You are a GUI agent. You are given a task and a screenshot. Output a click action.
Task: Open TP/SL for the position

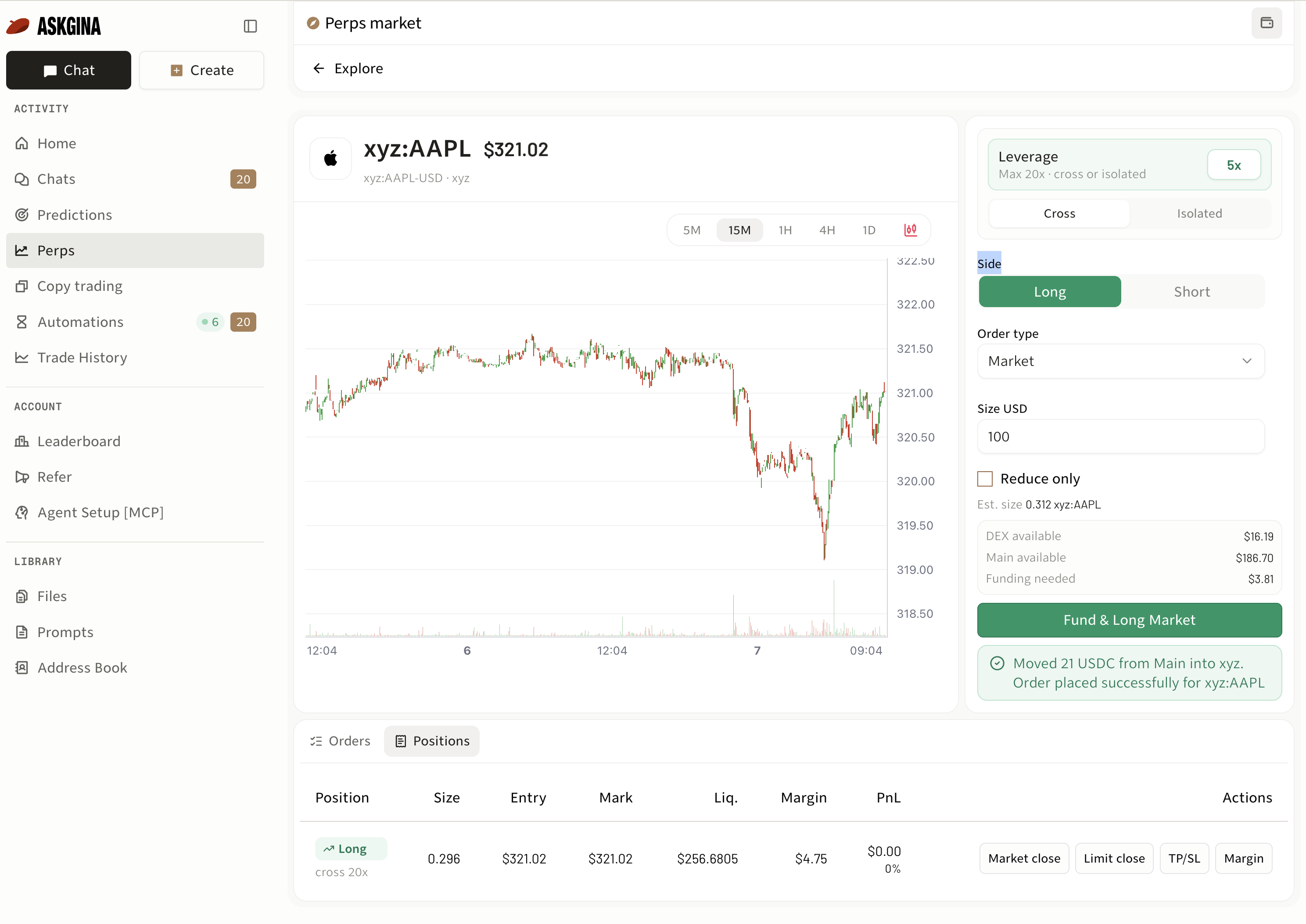(x=1184, y=859)
